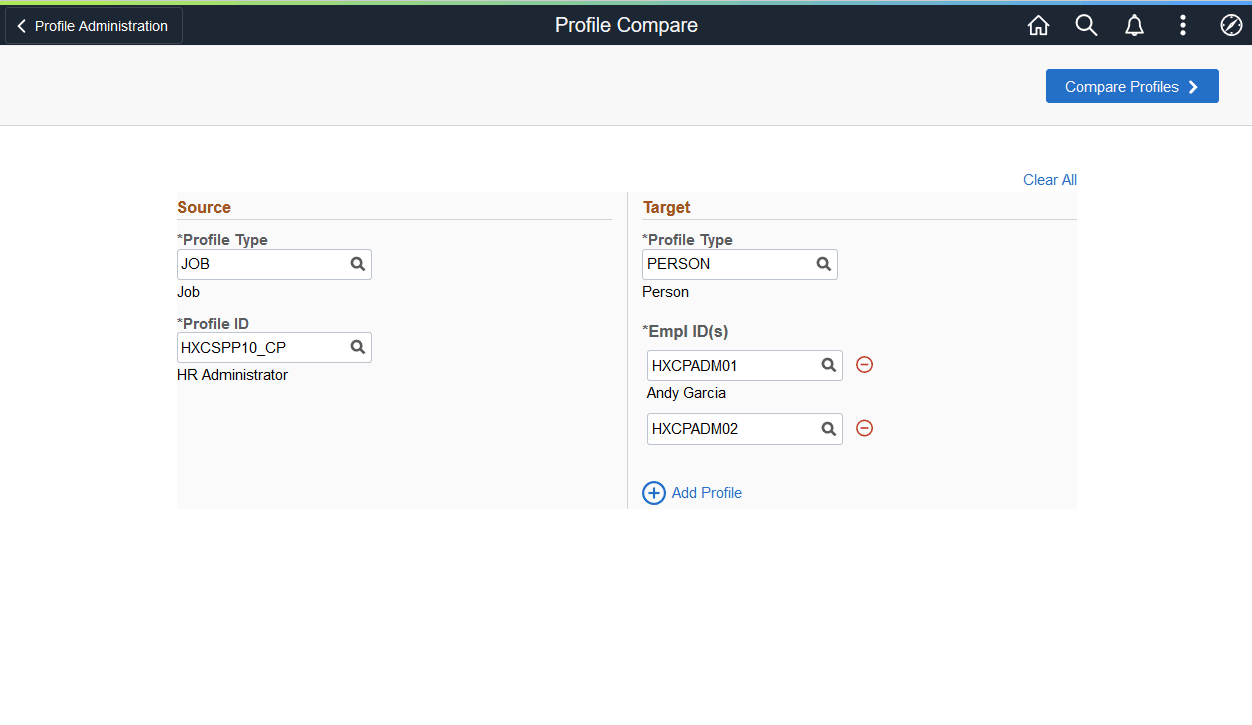Open the Actions List three-dot icon
The image size is (1252, 725).
pos(1183,25)
